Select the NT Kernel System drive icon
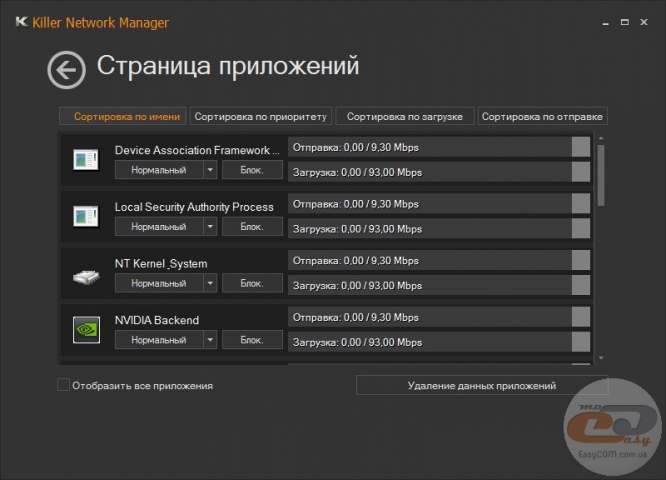Screen dimensions: 666x480 pyautogui.click(x=86, y=277)
